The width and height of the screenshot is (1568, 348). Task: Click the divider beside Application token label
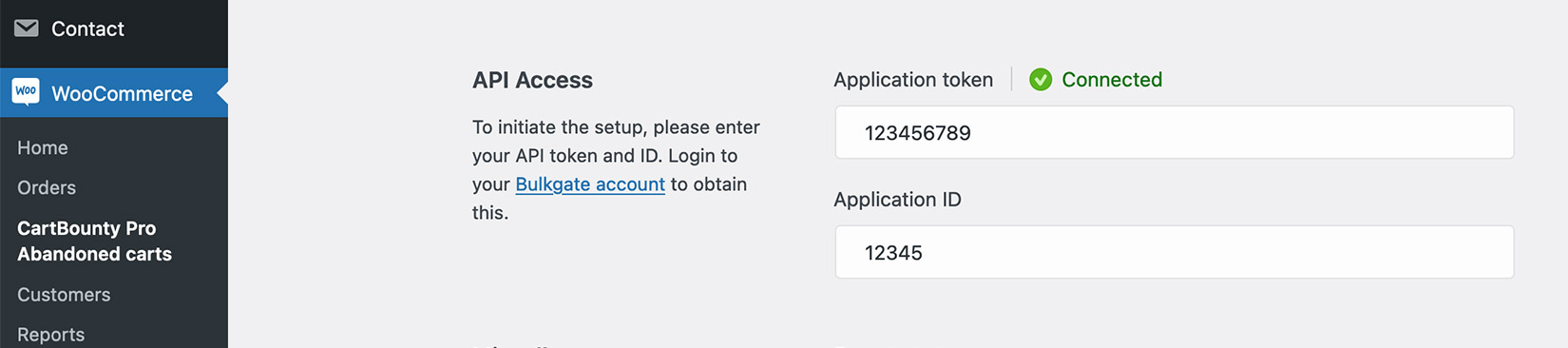tap(1011, 80)
